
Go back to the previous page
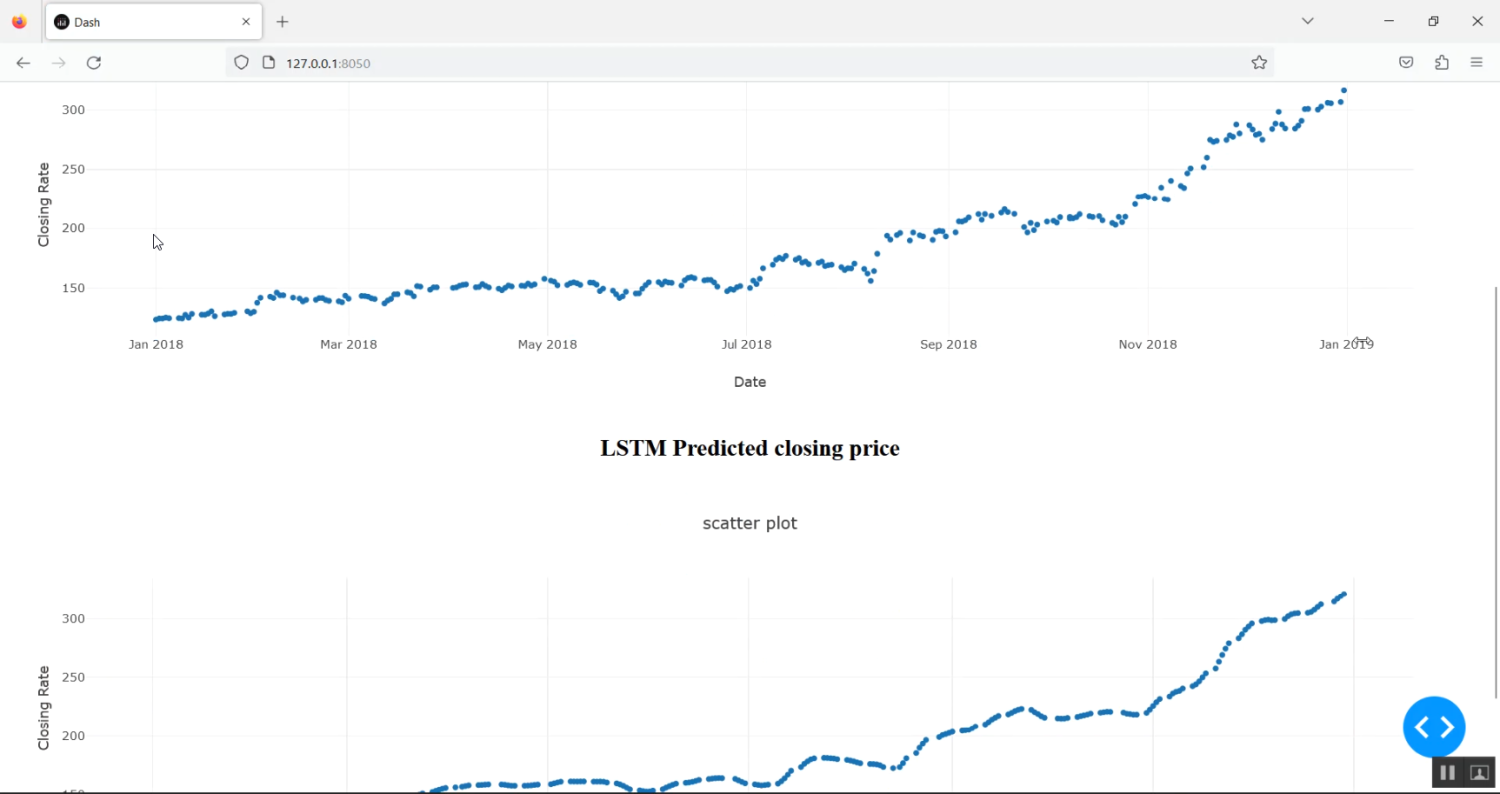coord(23,63)
